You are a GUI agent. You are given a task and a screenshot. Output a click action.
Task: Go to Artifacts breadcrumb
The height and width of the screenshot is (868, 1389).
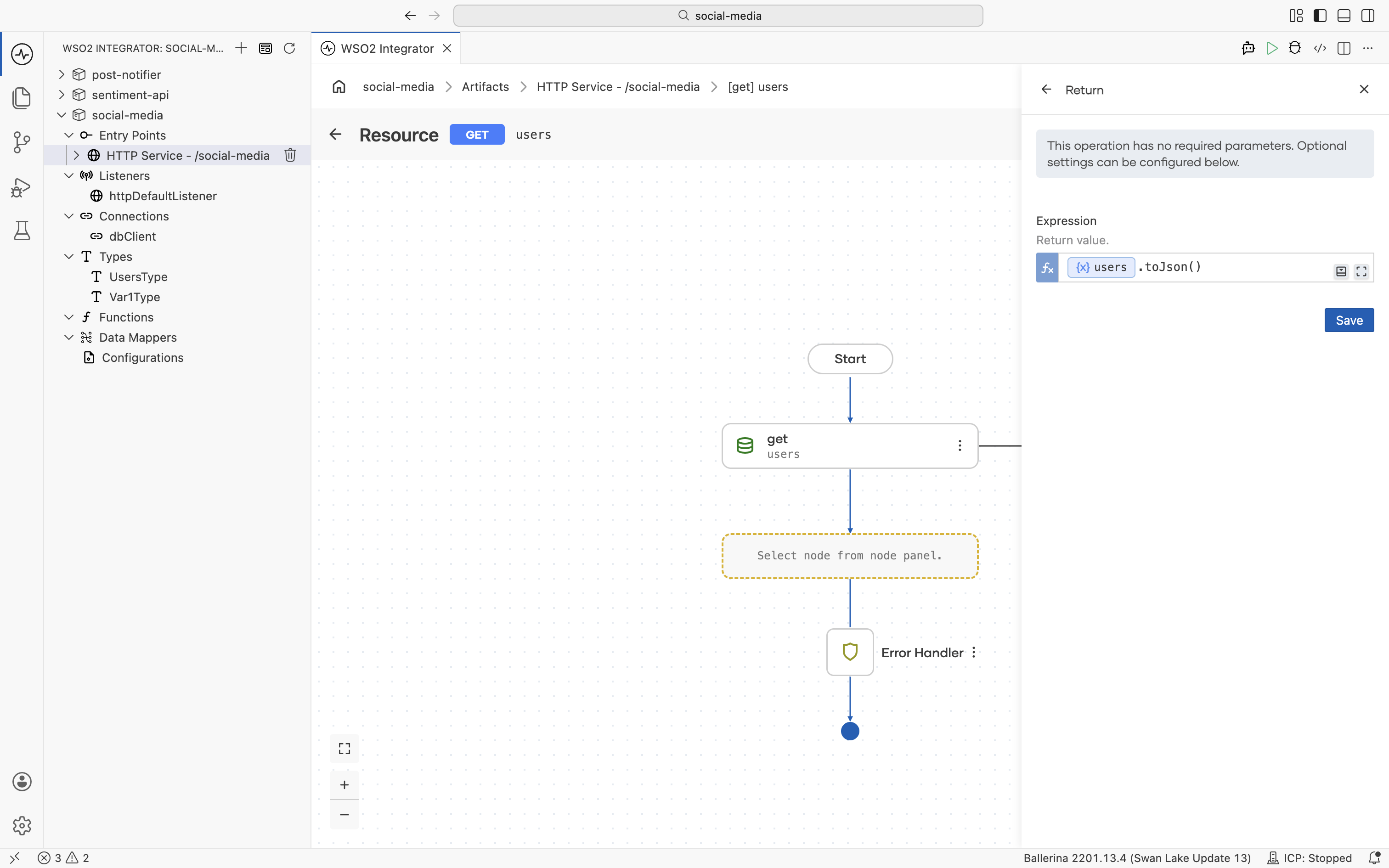click(x=485, y=87)
